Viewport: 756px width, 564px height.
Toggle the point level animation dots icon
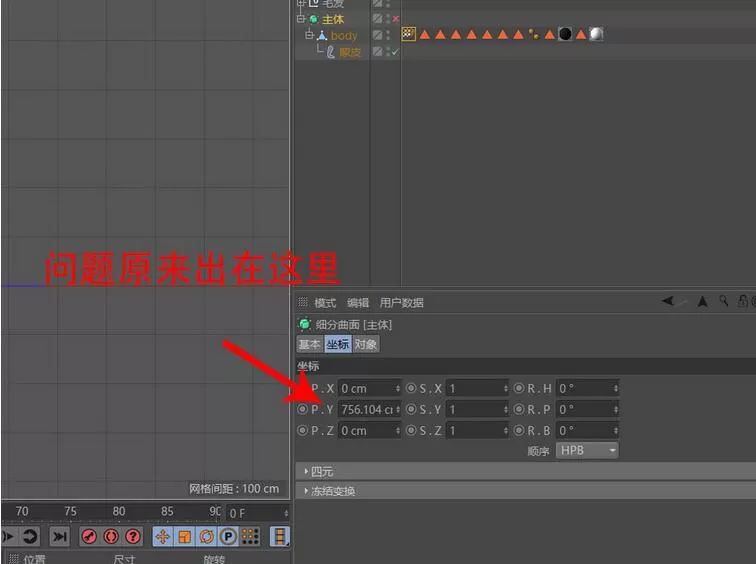[x=250, y=536]
